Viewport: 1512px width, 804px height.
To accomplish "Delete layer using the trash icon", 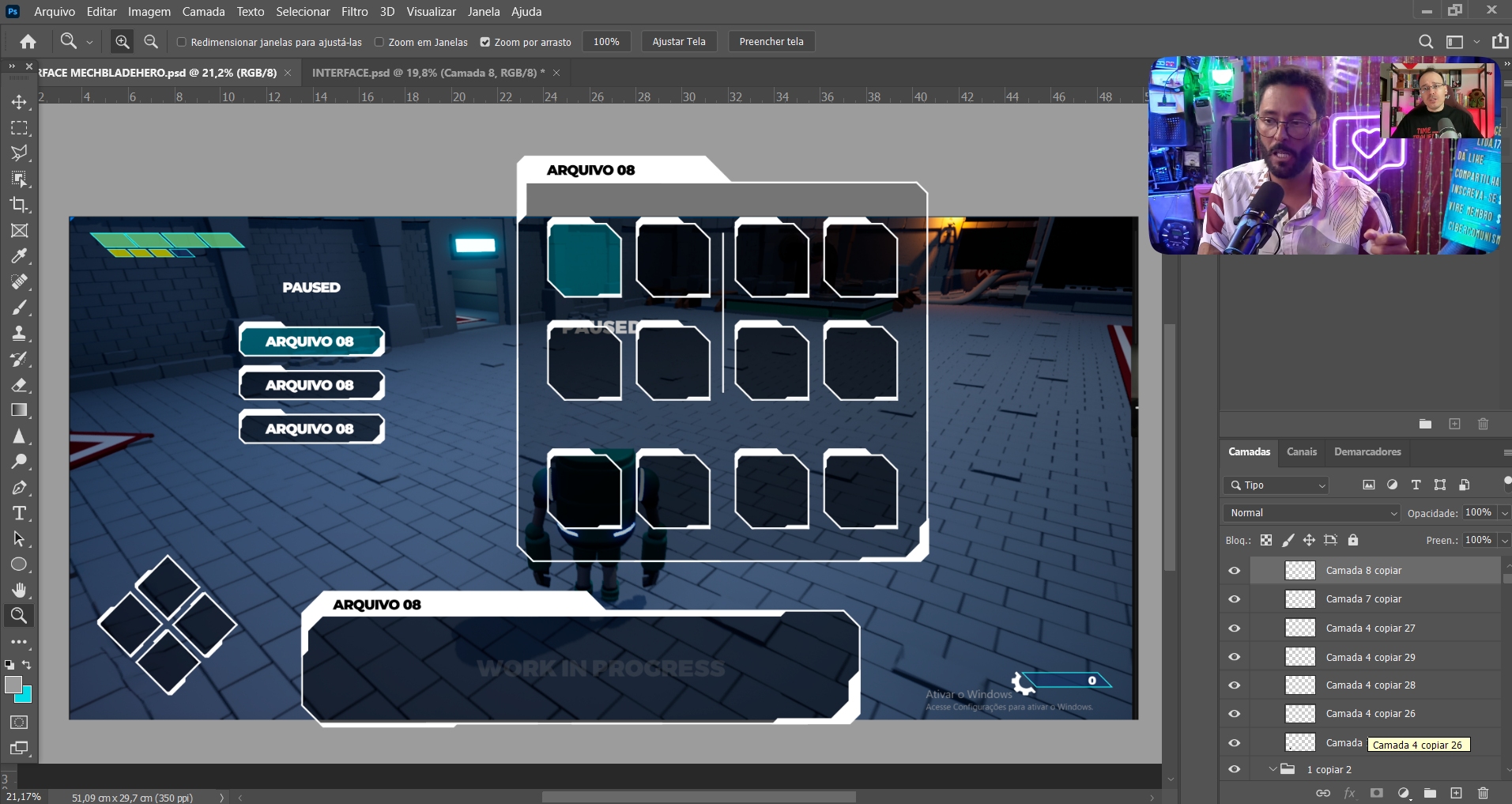I will click(1483, 793).
